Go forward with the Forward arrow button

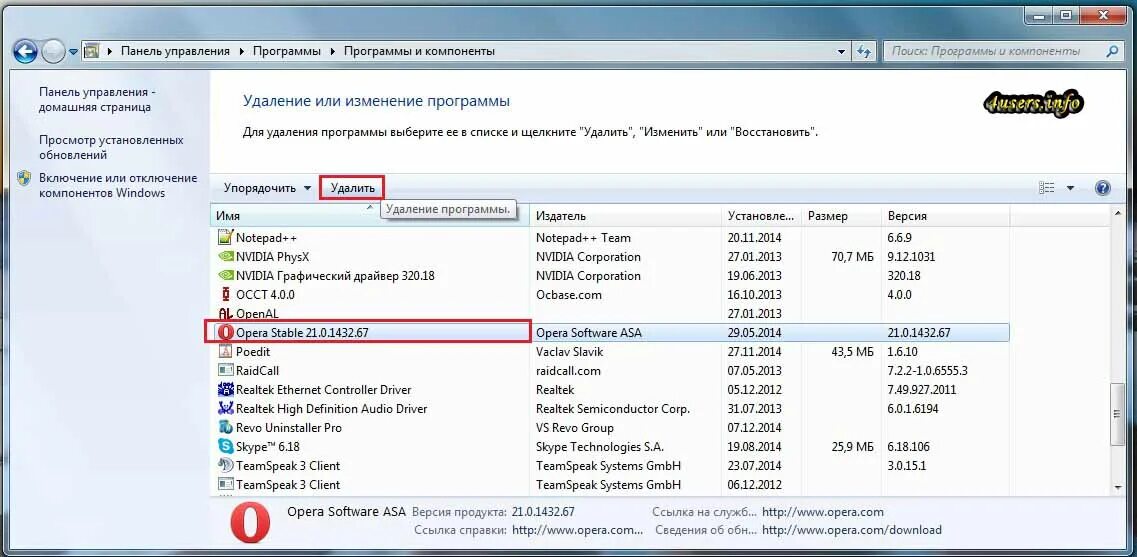53,51
